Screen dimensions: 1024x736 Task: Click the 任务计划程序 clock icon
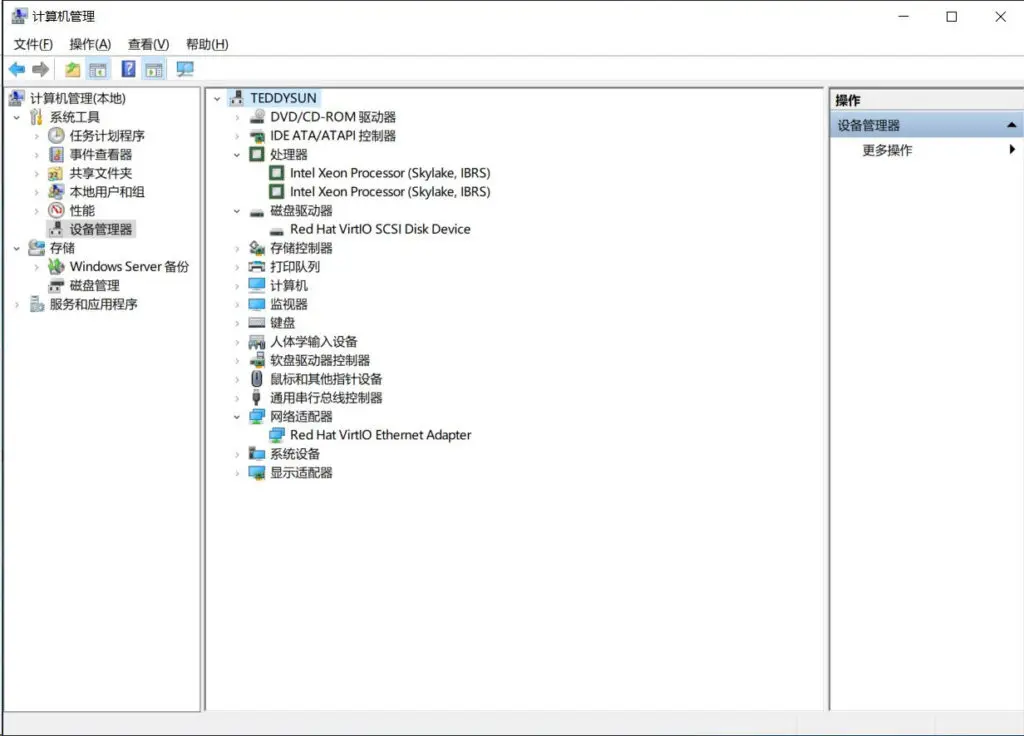tap(56, 135)
